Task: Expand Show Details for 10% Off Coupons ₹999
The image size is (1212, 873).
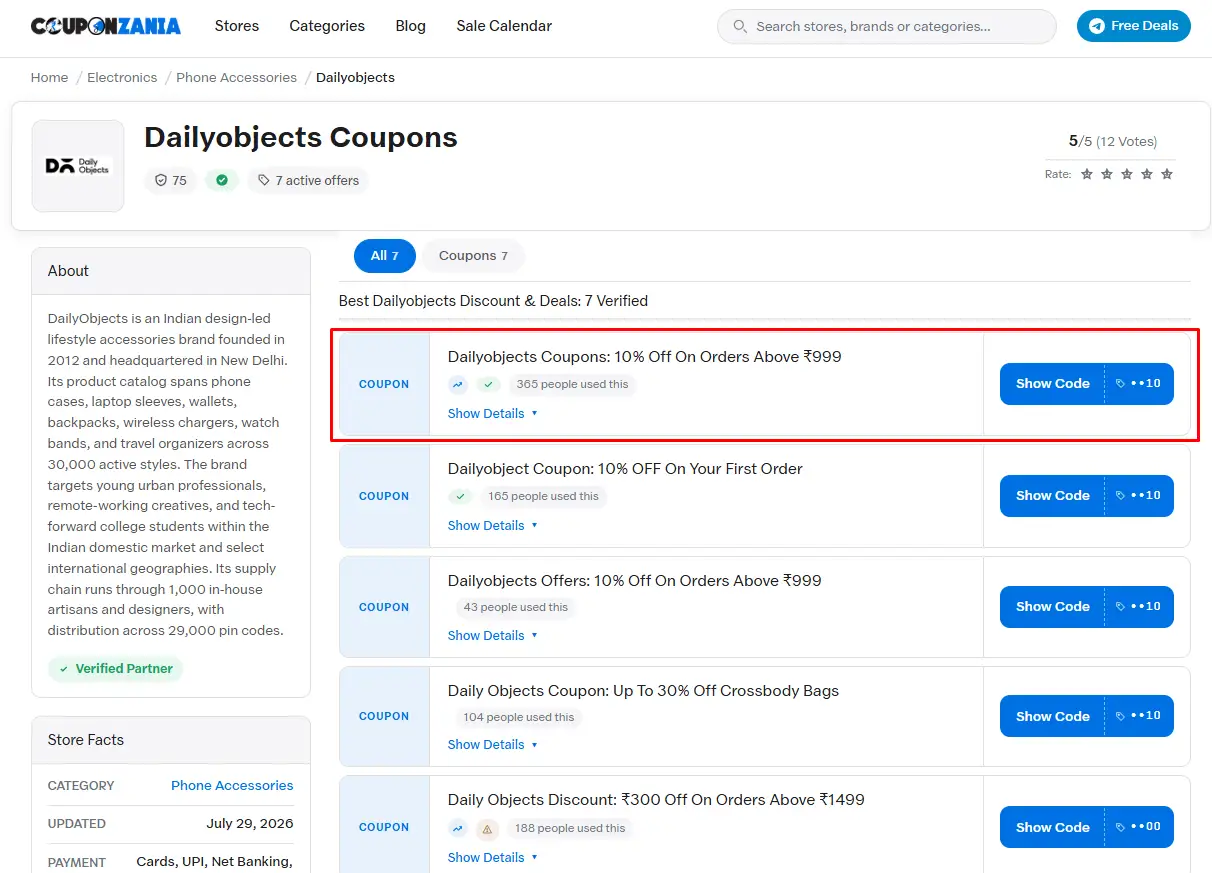Action: point(493,413)
